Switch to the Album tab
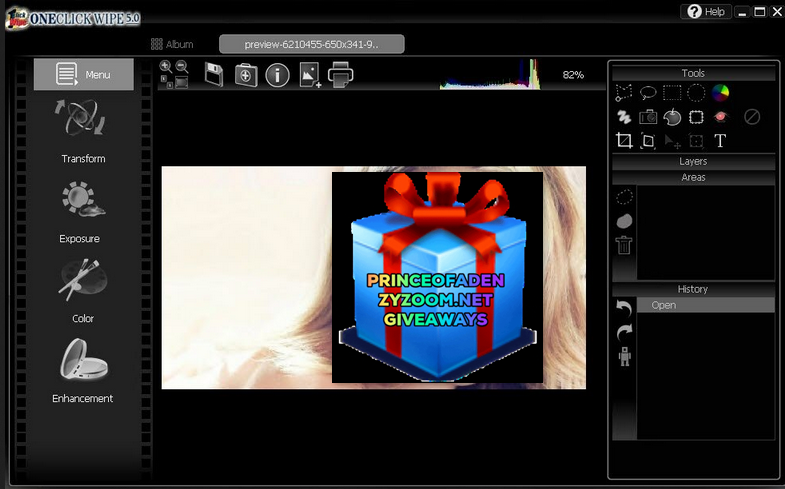This screenshot has height=489, width=785. coord(172,44)
